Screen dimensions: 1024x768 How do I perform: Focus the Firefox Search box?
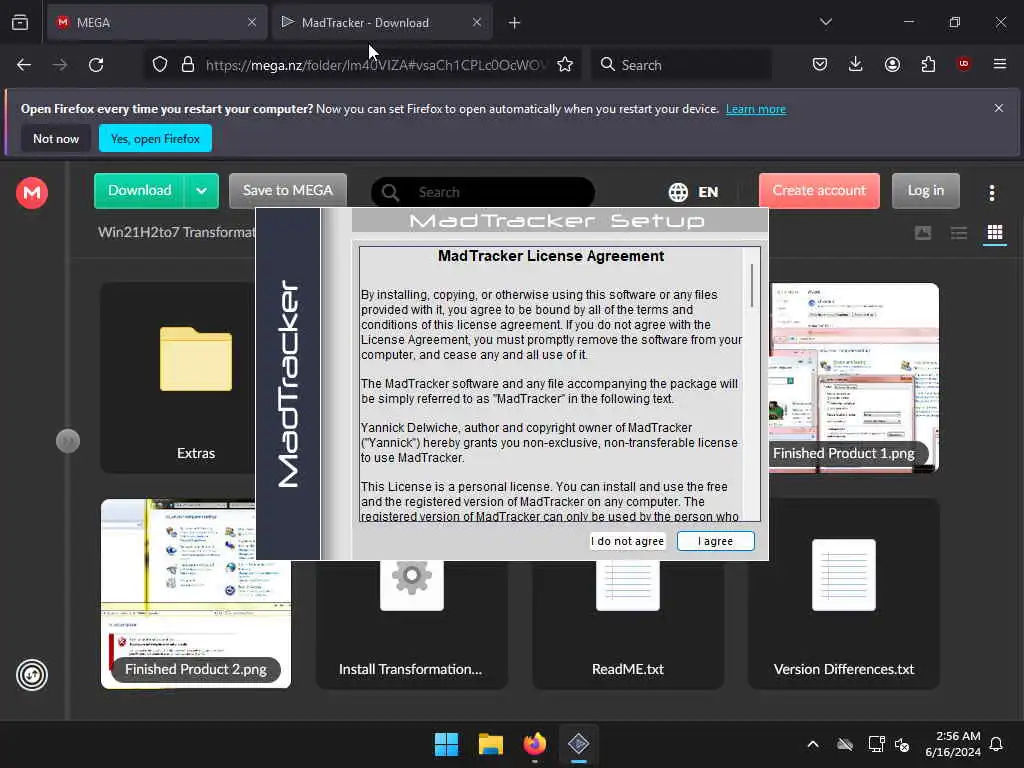[x=680, y=65]
